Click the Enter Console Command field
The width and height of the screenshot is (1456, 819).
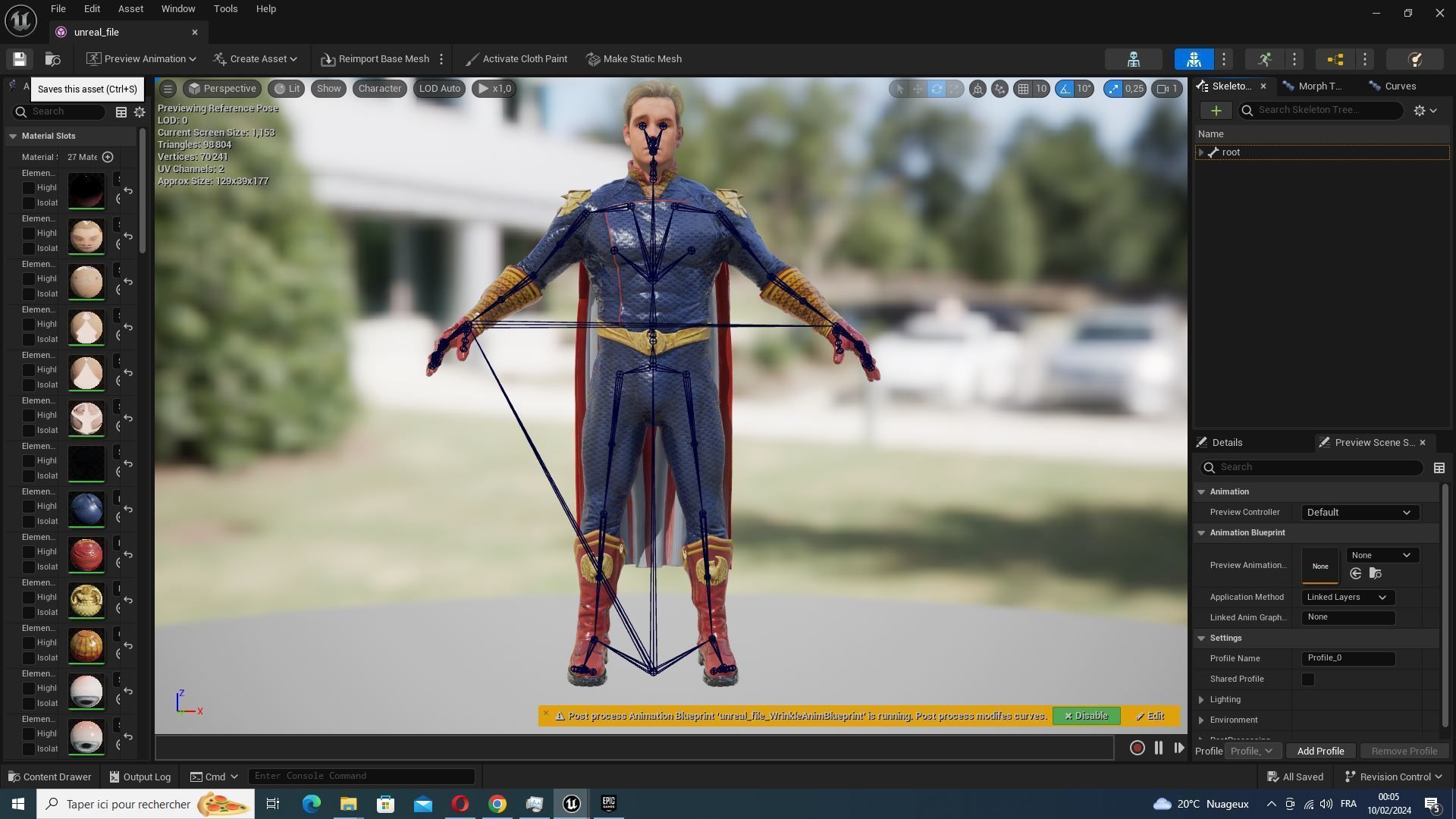[362, 777]
